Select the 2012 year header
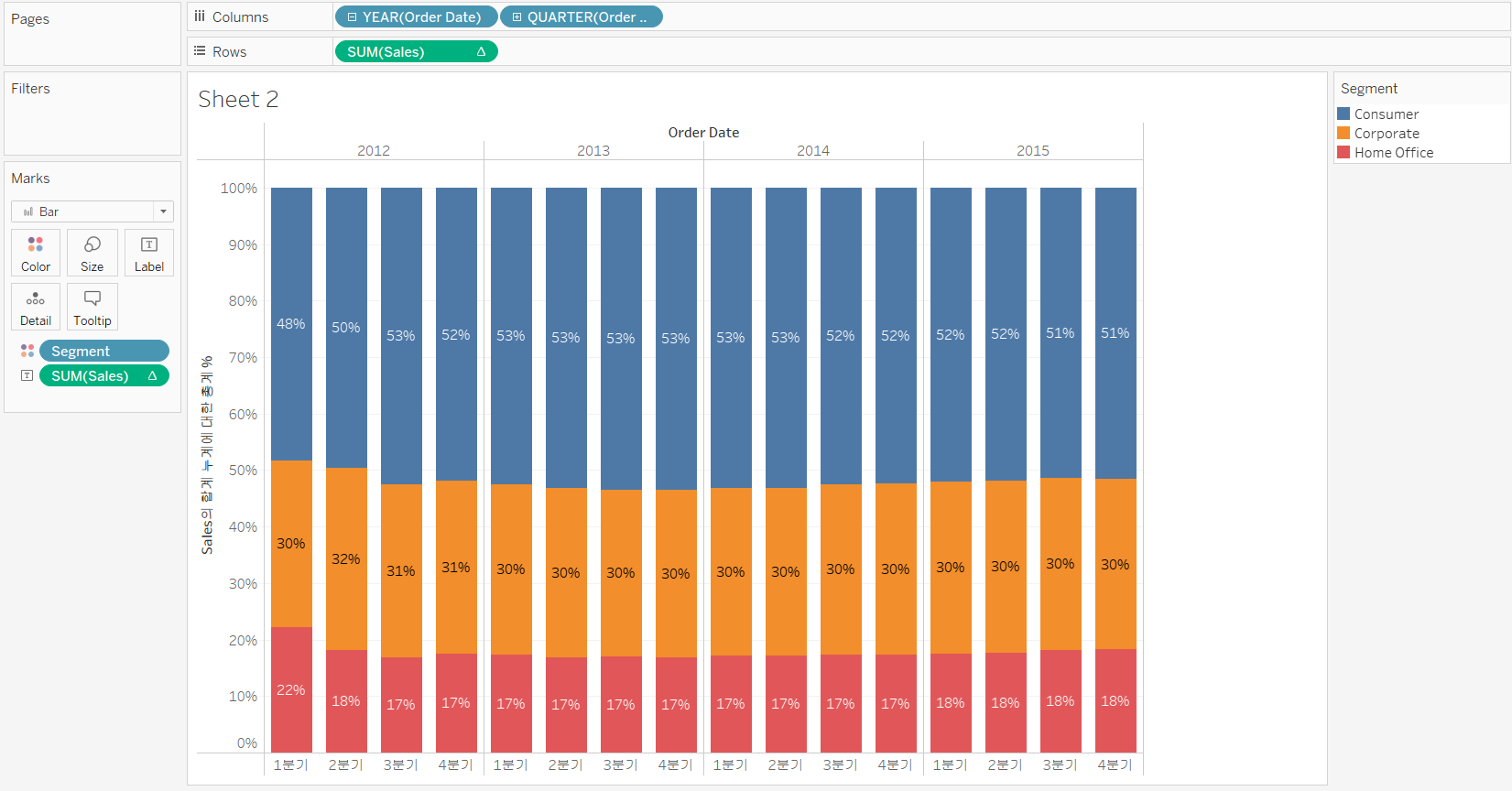The image size is (1512, 791). (x=374, y=150)
